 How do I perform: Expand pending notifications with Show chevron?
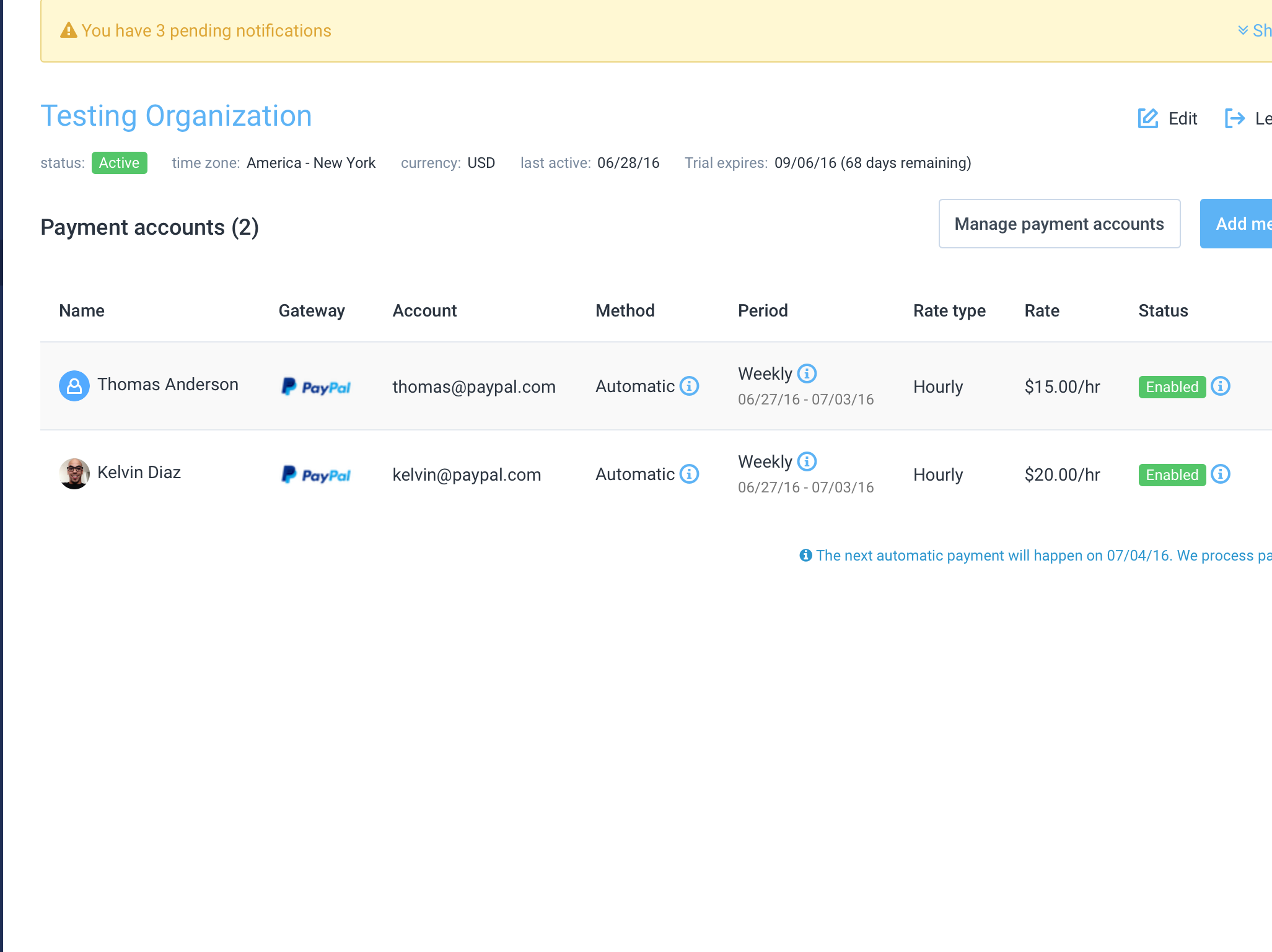pyautogui.click(x=1243, y=30)
